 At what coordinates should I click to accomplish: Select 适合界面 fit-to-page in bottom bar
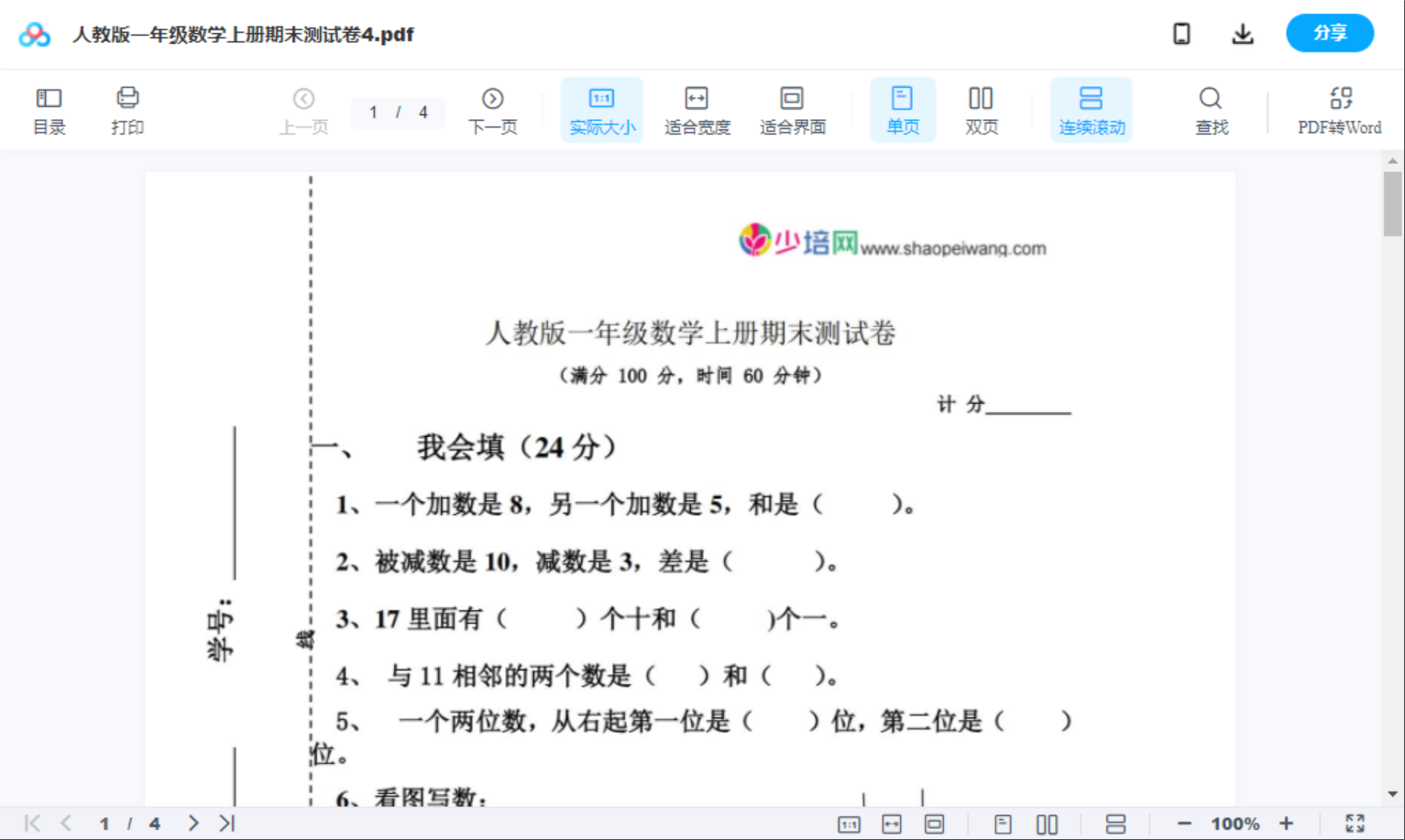coord(936,823)
